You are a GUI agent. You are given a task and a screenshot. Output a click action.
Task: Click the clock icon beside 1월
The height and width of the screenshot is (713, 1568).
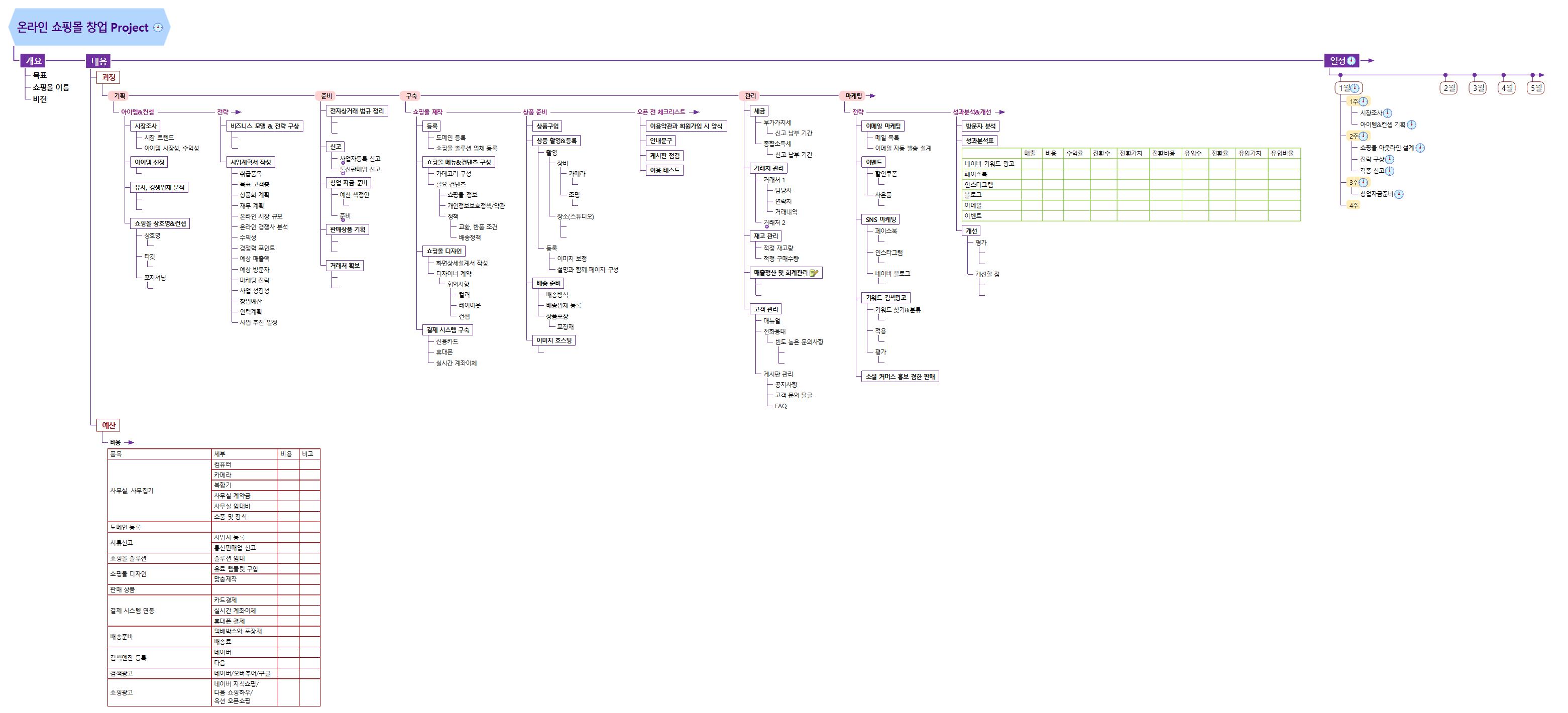click(1356, 88)
